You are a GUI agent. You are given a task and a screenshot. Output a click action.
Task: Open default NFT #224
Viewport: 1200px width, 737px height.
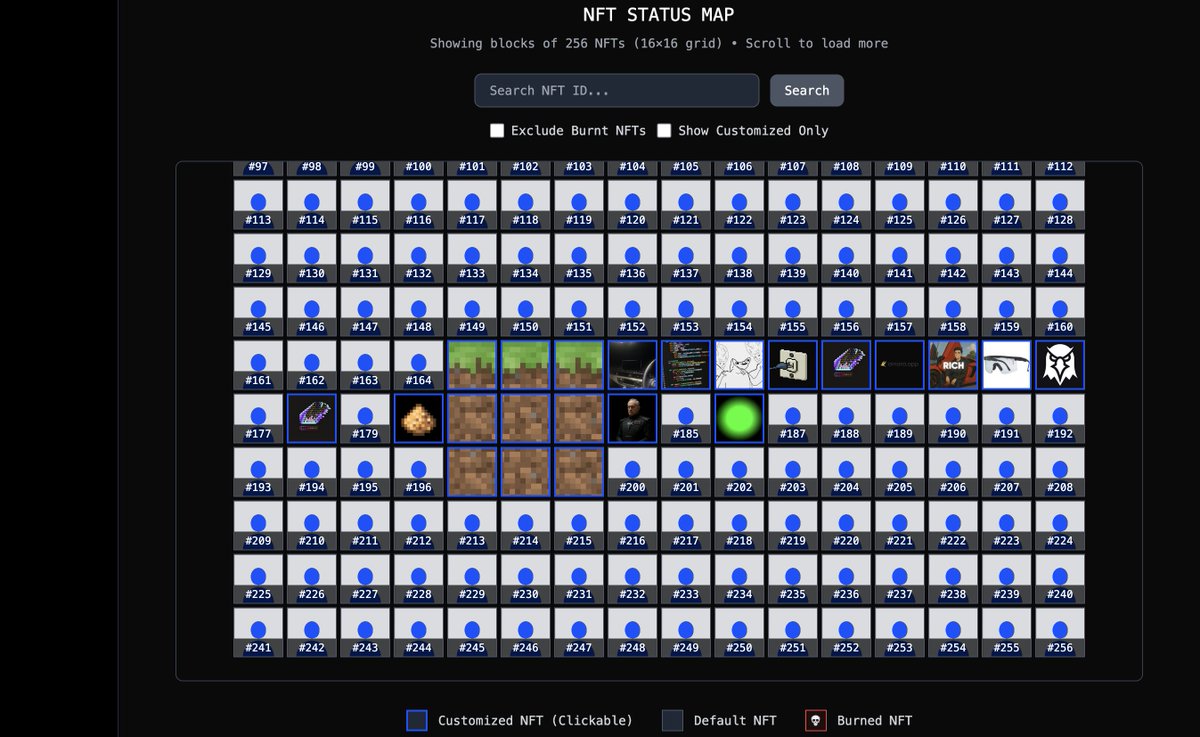pyautogui.click(x=1060, y=525)
